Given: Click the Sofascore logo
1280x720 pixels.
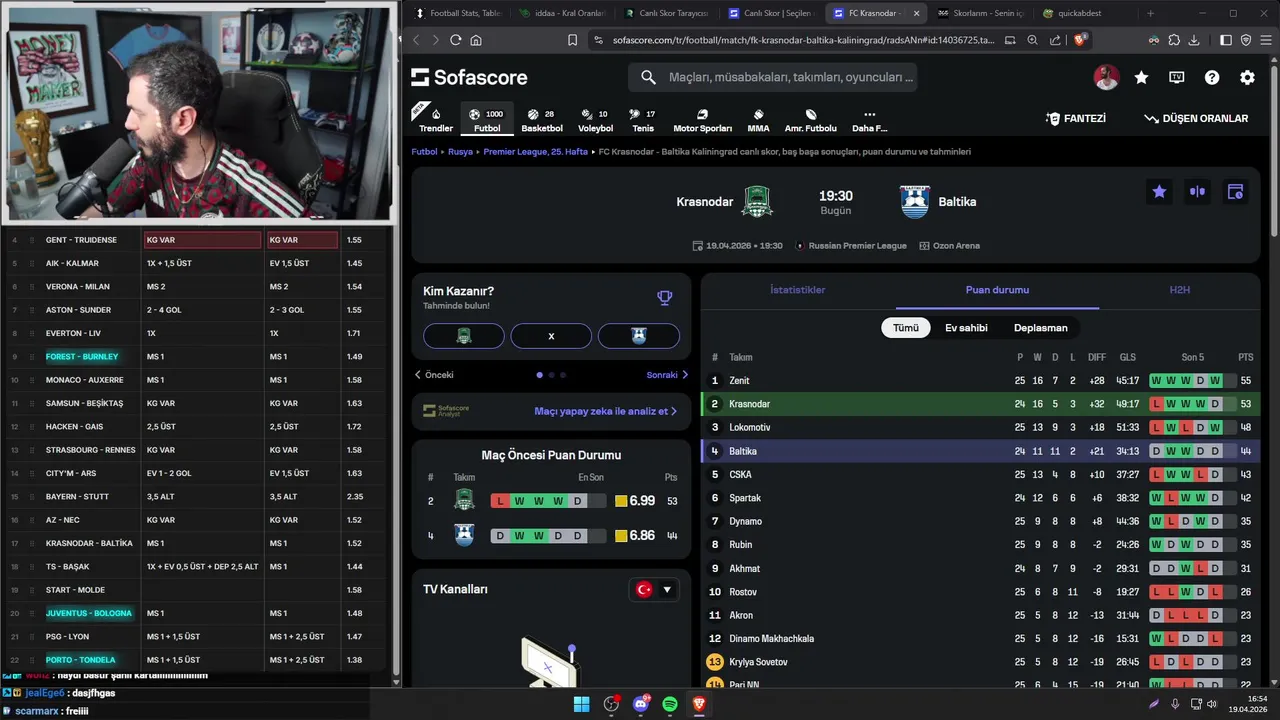Looking at the screenshot, I should 469,77.
